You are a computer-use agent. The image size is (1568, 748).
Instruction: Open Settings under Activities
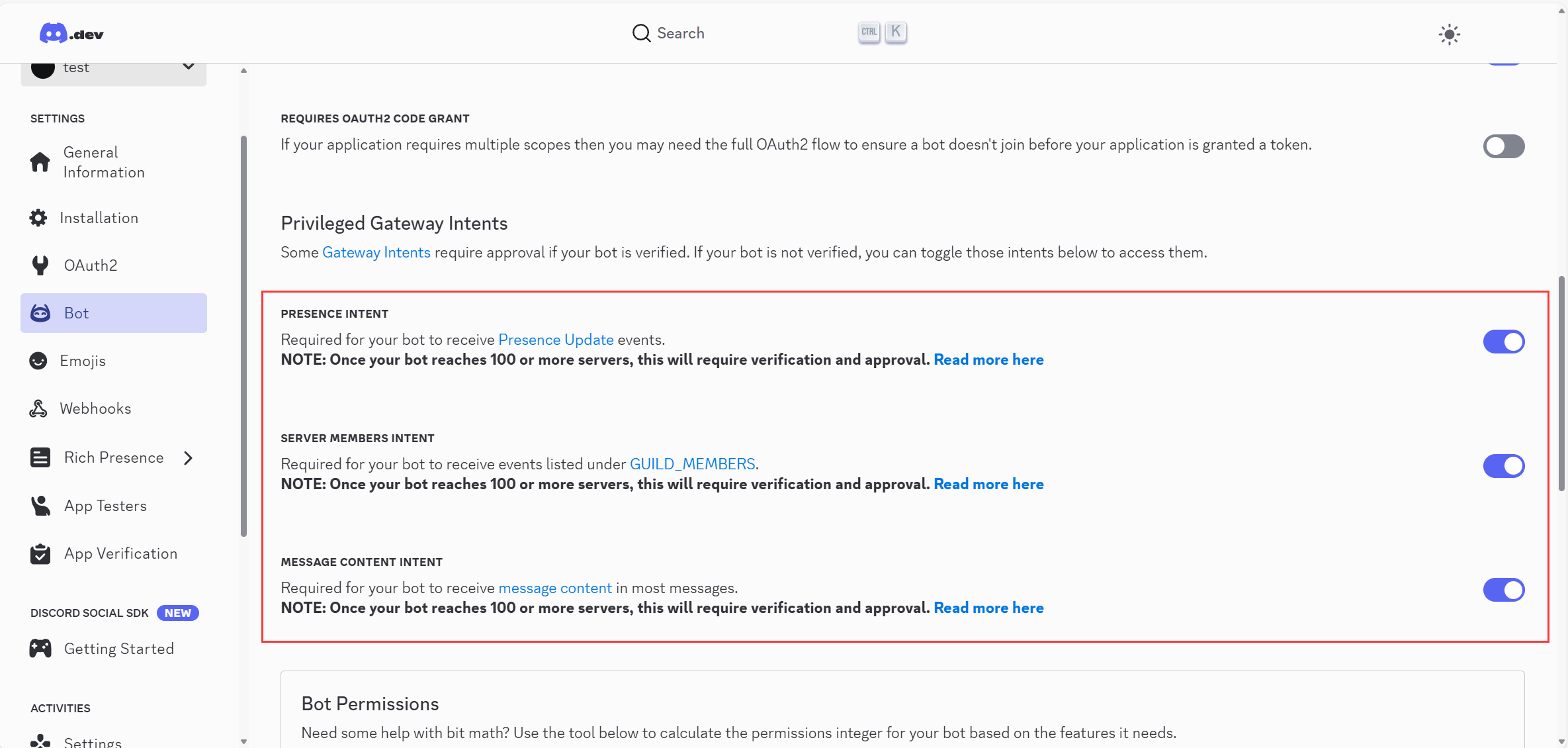114,741
